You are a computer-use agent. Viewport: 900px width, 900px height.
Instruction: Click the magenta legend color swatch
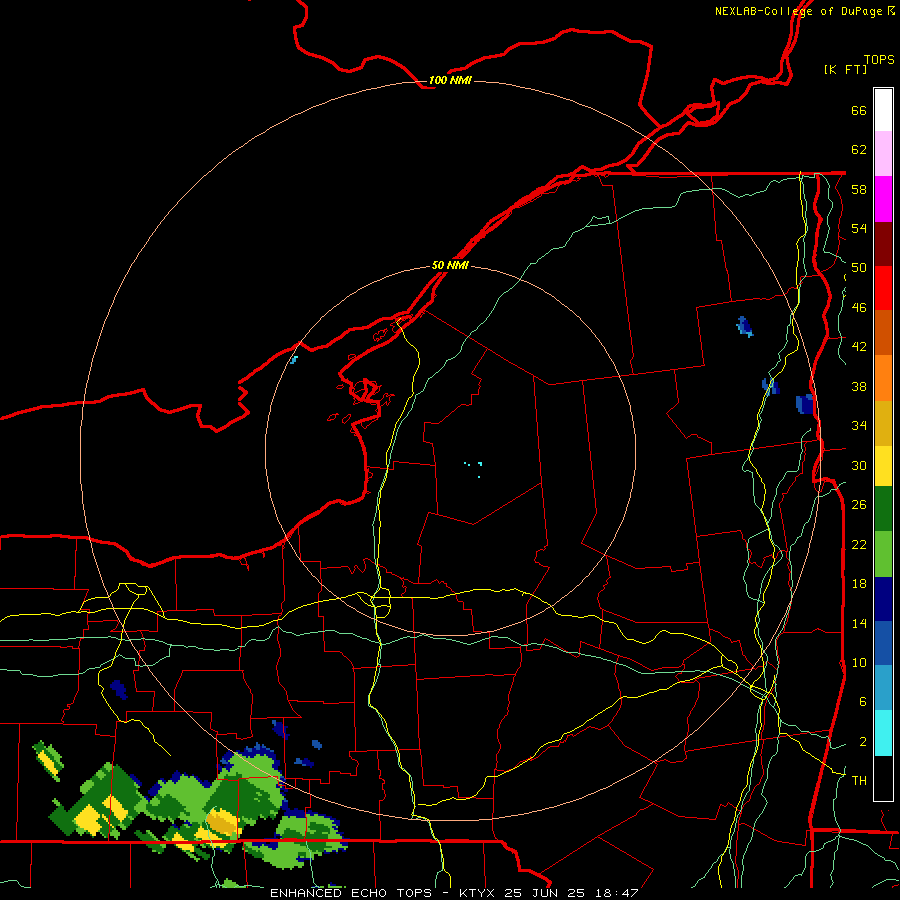tap(883, 199)
